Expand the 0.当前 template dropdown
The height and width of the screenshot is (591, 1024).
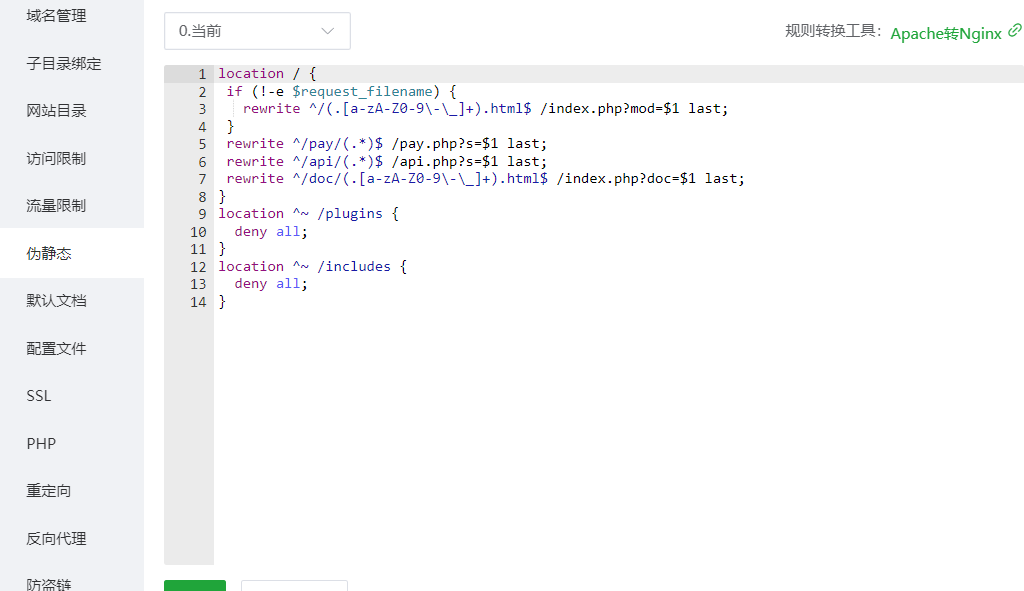pos(257,31)
